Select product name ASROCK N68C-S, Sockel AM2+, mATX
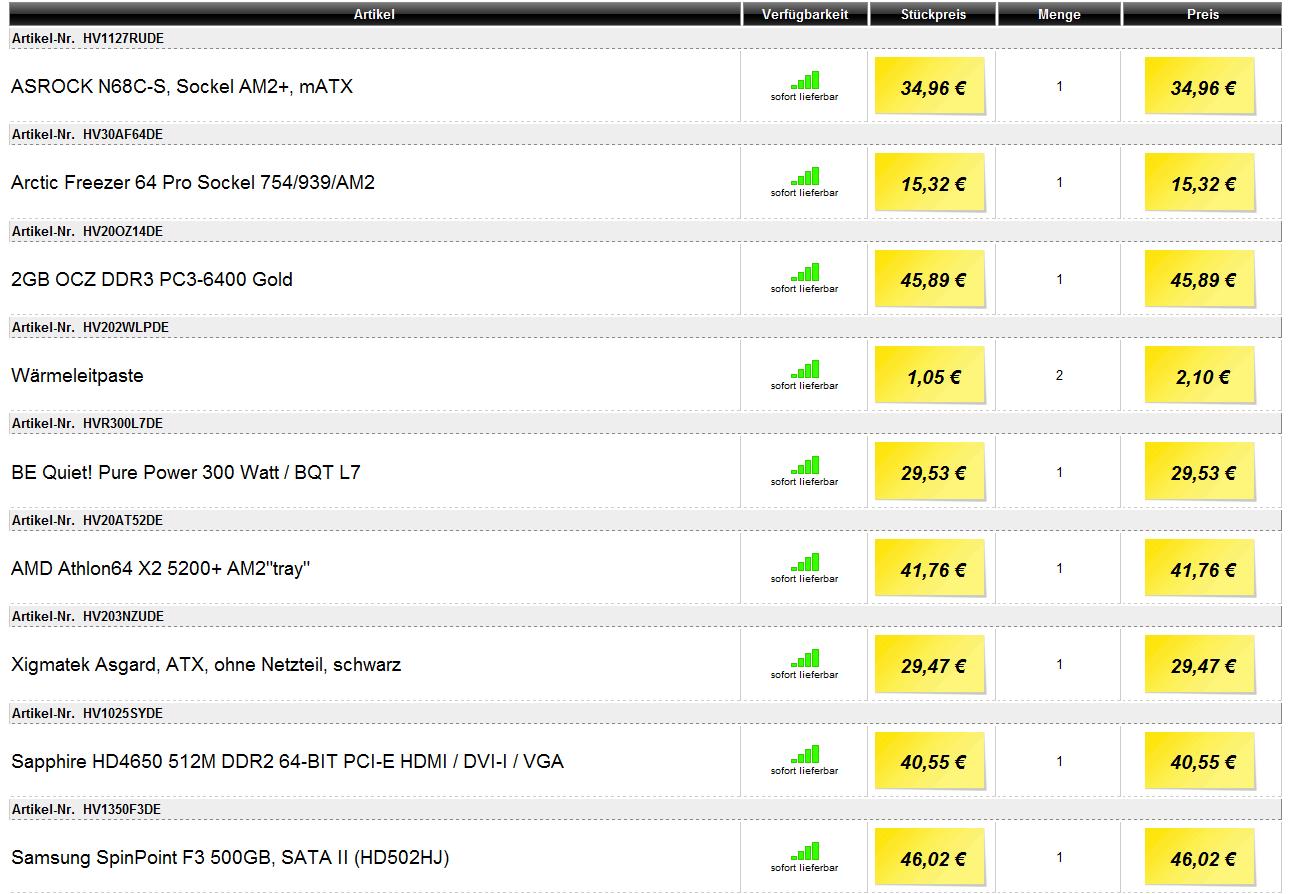This screenshot has width=1289, height=894. 182,87
